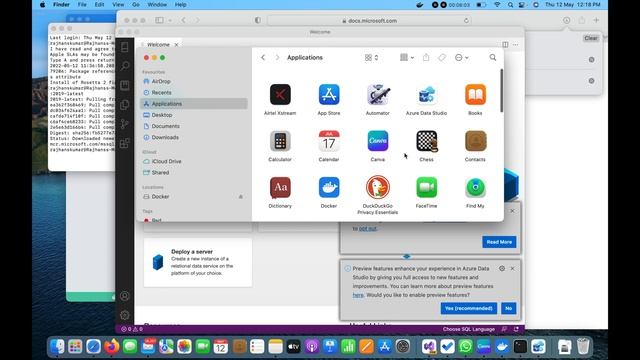This screenshot has height=360, width=640.
Task: Select Downloads in Finder sidebar
Action: 195,138
